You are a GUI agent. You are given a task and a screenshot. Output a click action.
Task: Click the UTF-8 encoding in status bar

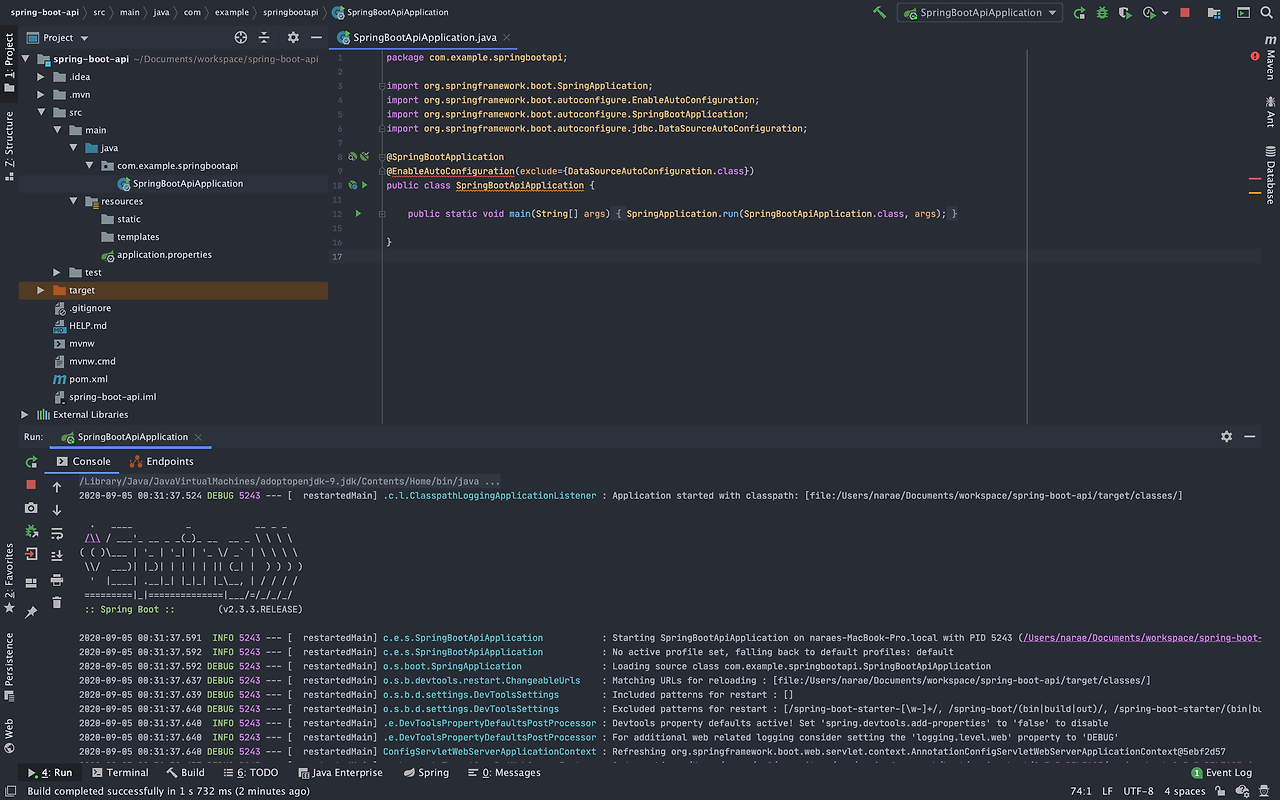1138,791
